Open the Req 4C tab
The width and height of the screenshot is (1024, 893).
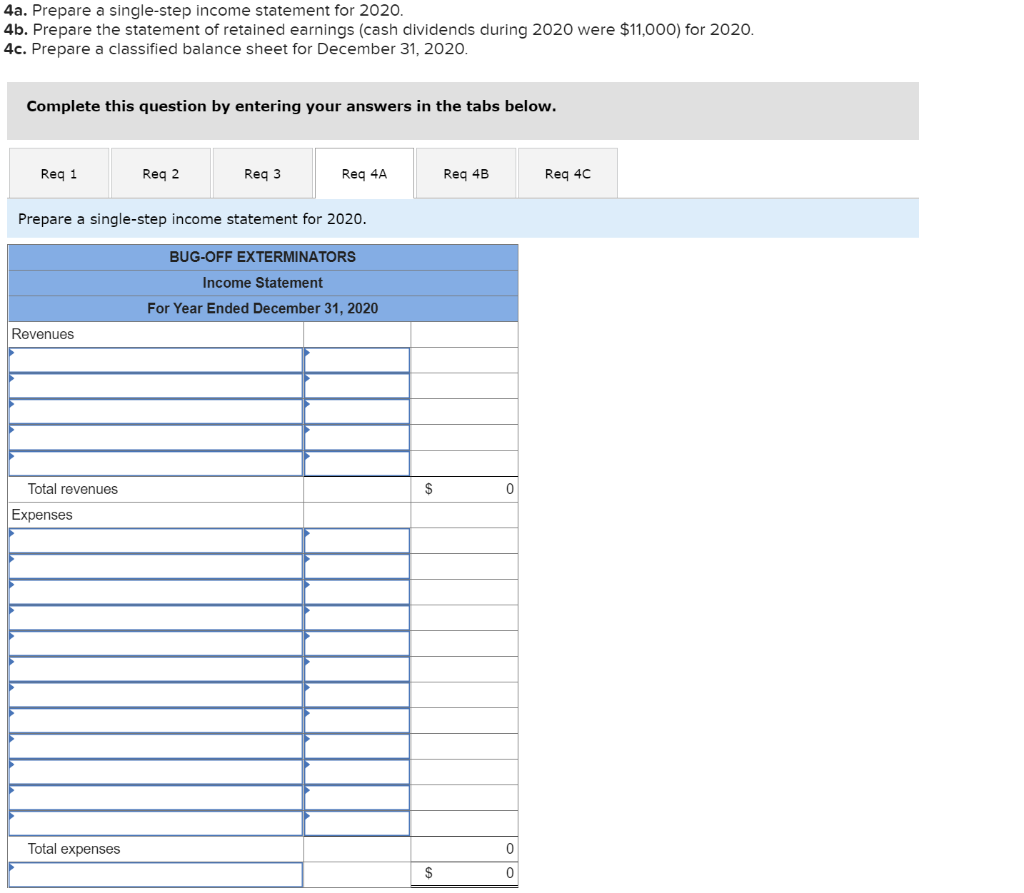pos(568,172)
